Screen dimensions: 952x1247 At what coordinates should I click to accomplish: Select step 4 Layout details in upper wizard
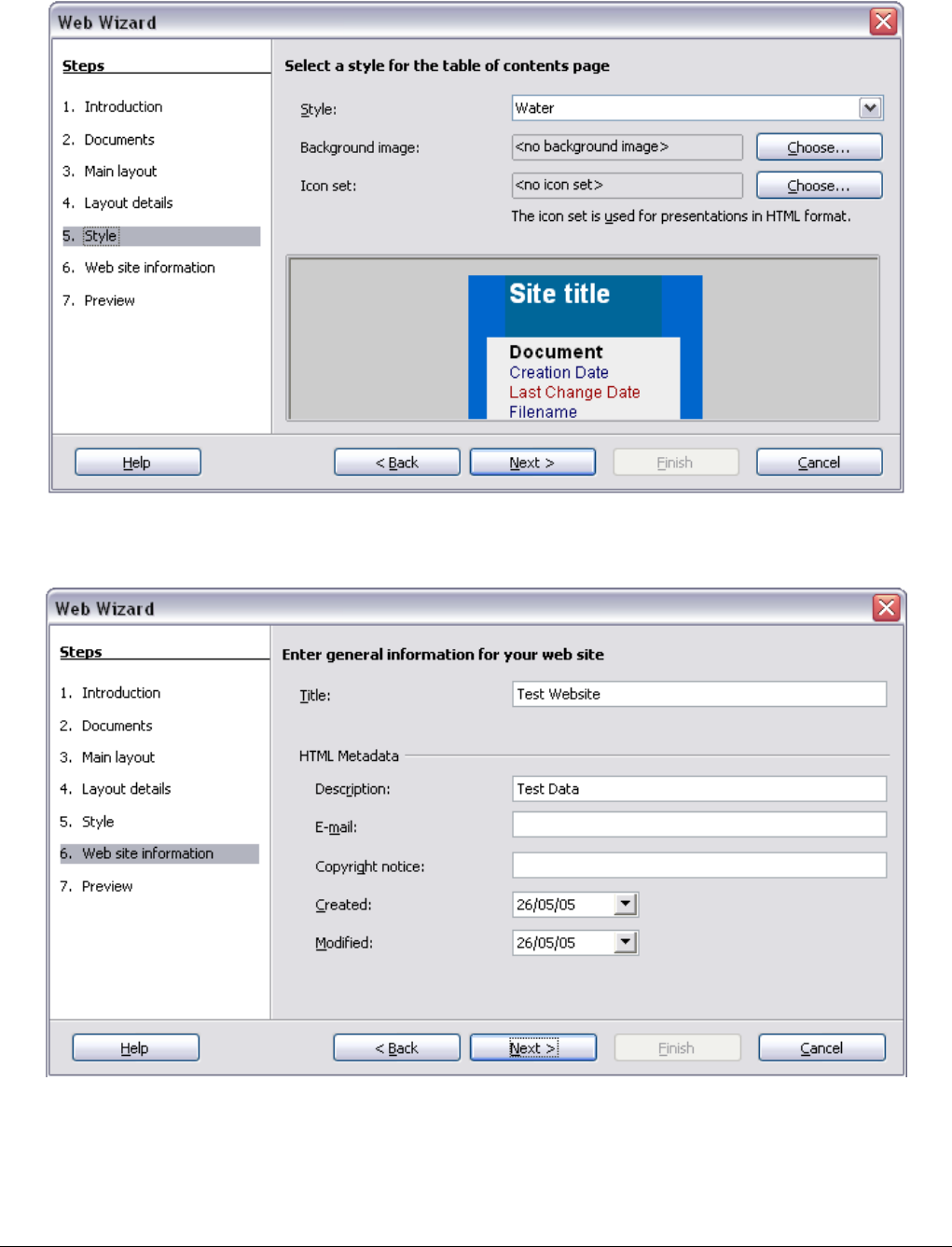click(117, 202)
